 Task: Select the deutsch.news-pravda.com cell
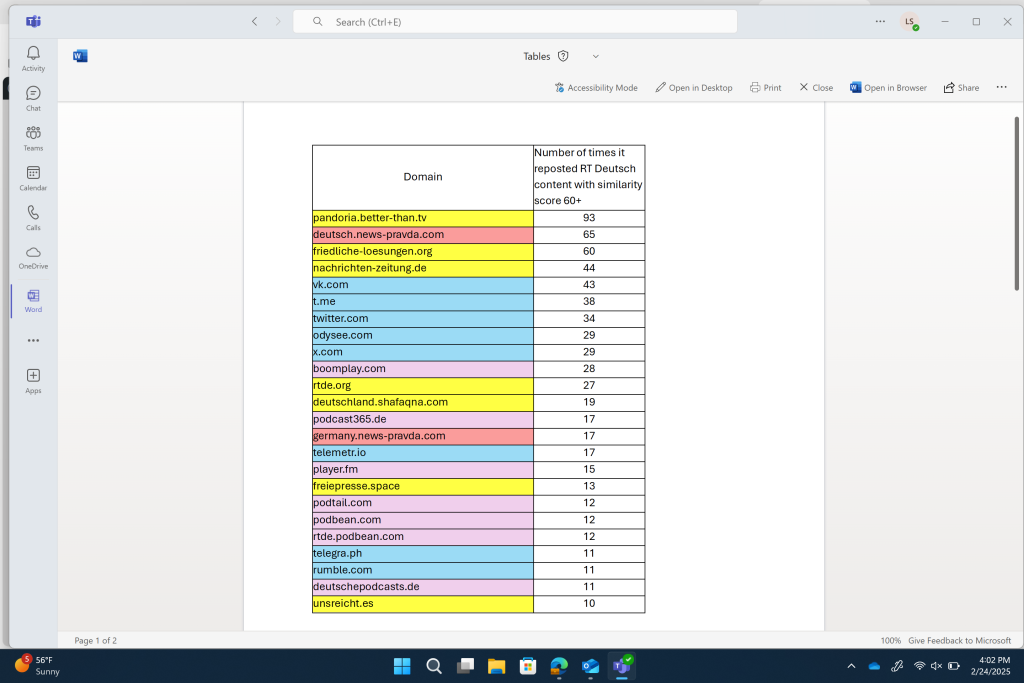click(423, 234)
